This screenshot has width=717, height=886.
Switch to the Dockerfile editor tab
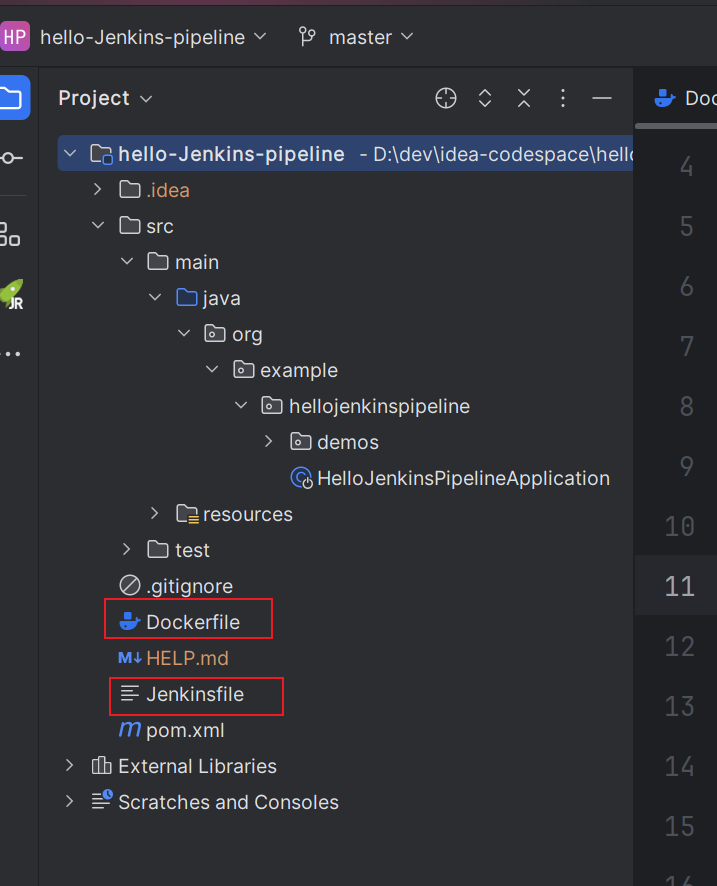[684, 98]
